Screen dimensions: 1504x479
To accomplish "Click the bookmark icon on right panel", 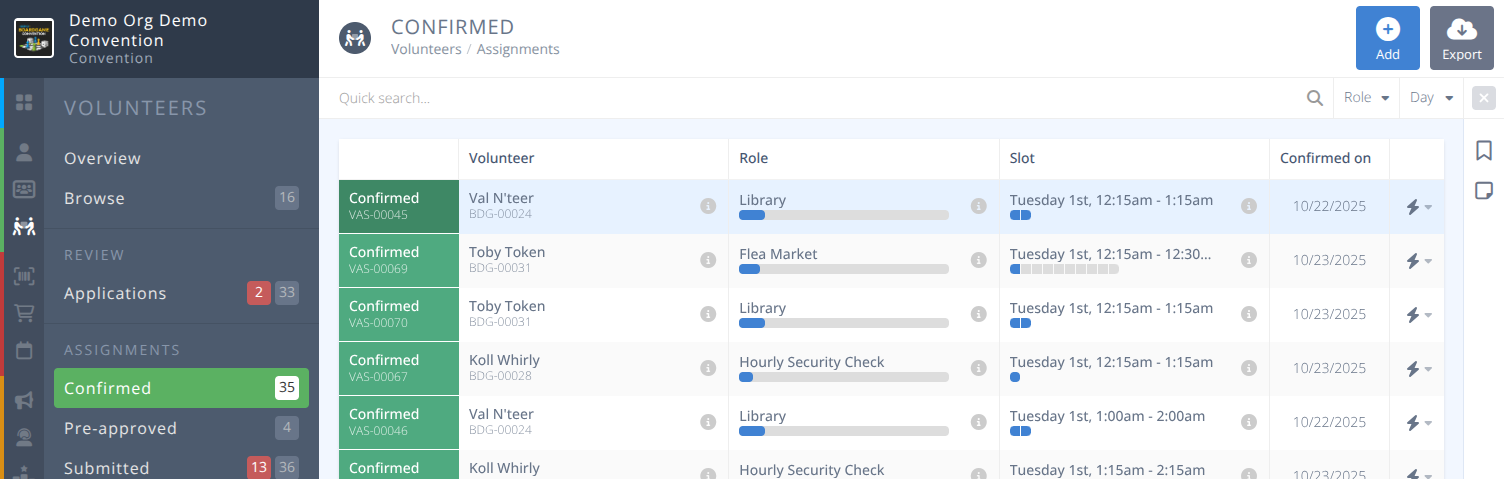I will pyautogui.click(x=1484, y=150).
